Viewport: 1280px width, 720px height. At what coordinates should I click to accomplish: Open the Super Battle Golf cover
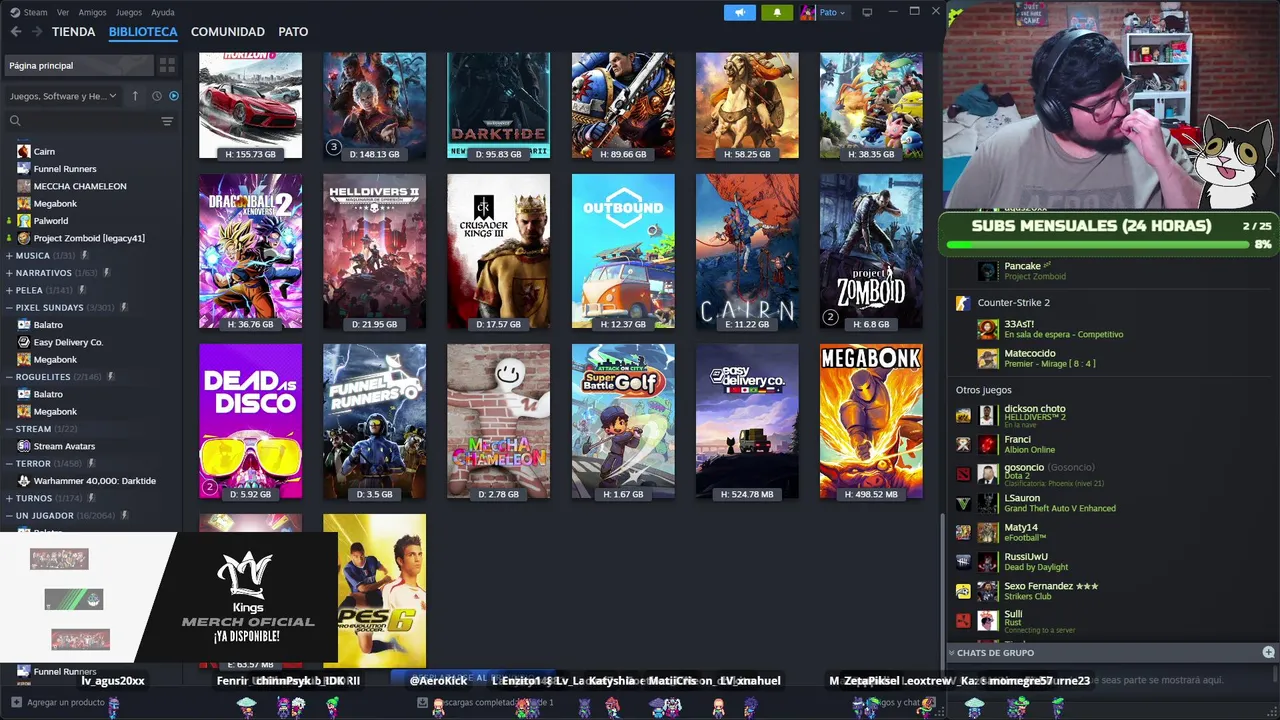click(x=623, y=421)
